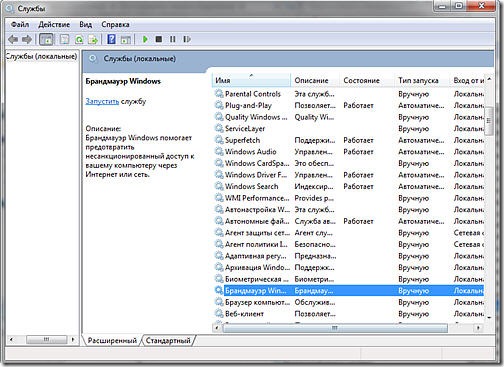The height and width of the screenshot is (367, 504).
Task: Sort by the Вход от и... column header
Action: click(x=468, y=80)
